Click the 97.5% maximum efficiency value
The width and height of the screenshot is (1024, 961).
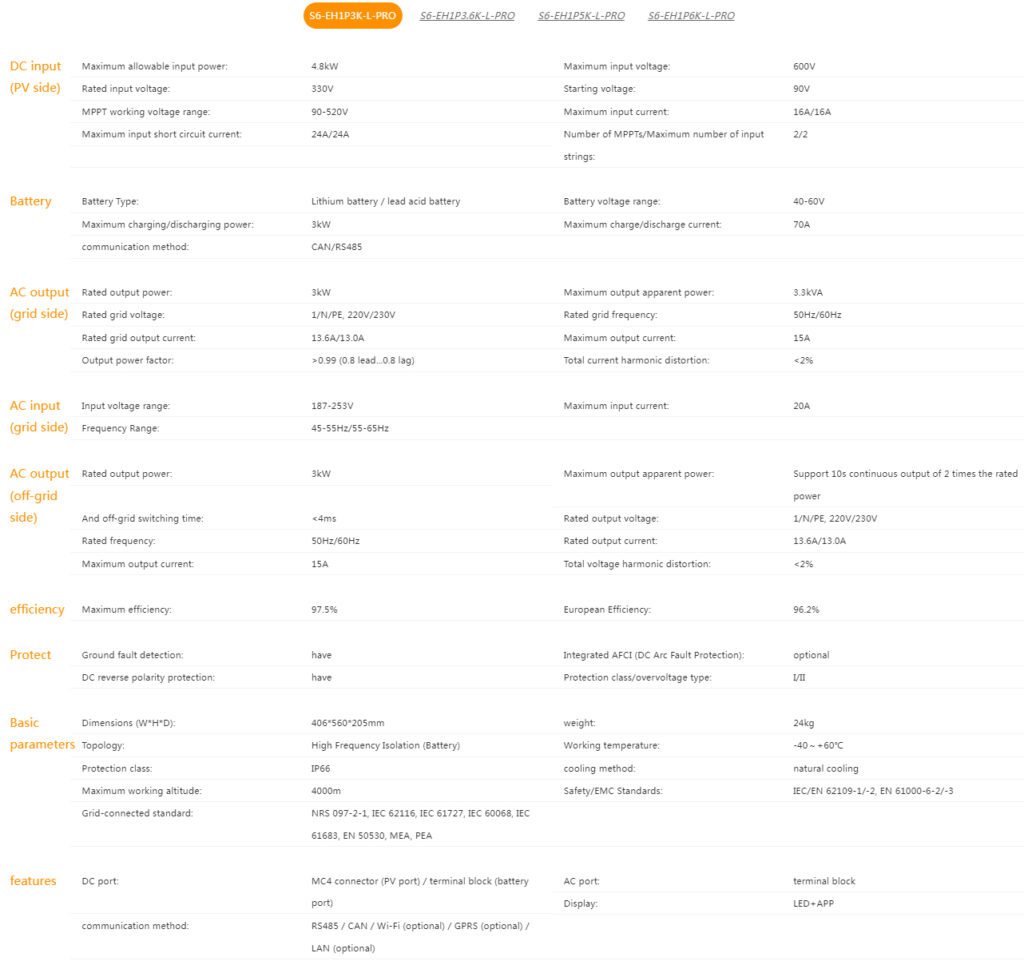pos(325,610)
